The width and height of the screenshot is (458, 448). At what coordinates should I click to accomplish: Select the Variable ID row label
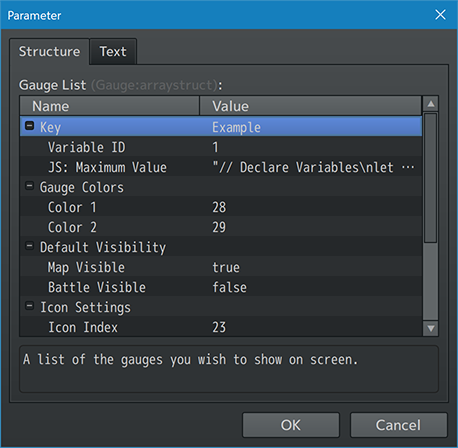(x=87, y=147)
